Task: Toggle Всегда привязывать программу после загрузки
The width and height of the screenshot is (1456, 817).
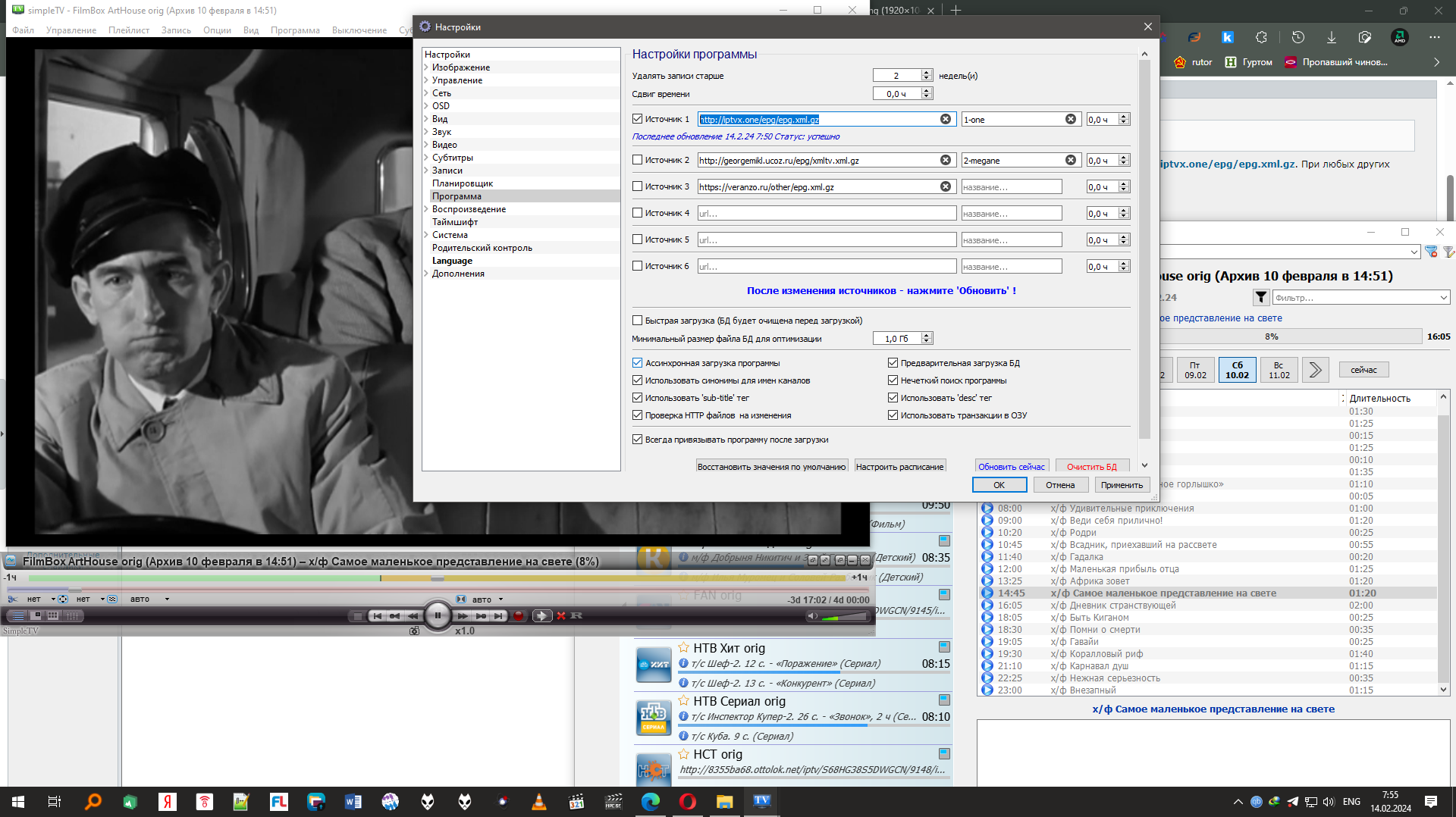Action: 638,440
